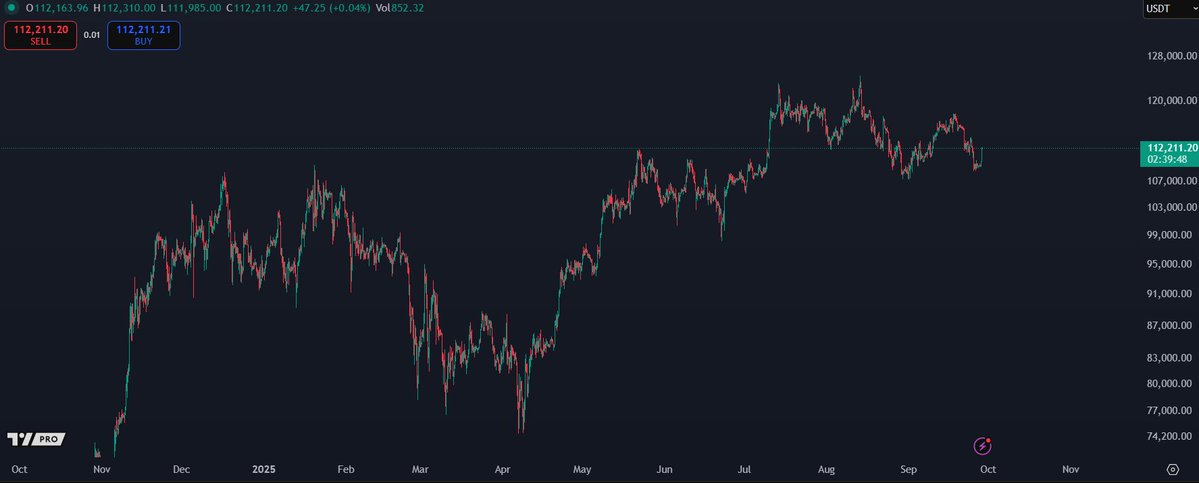
Task: Click the purple lightning bolt icon
Action: pyautogui.click(x=982, y=446)
